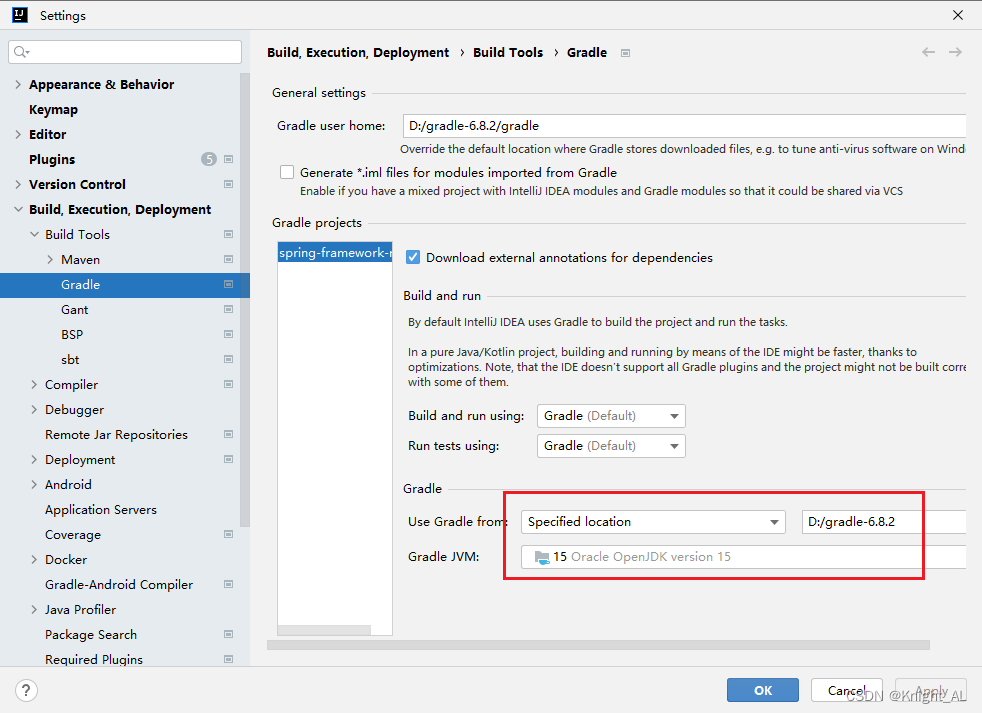Image resolution: width=982 pixels, height=713 pixels.
Task: Click the Plugins update count badge
Action: tap(209, 159)
